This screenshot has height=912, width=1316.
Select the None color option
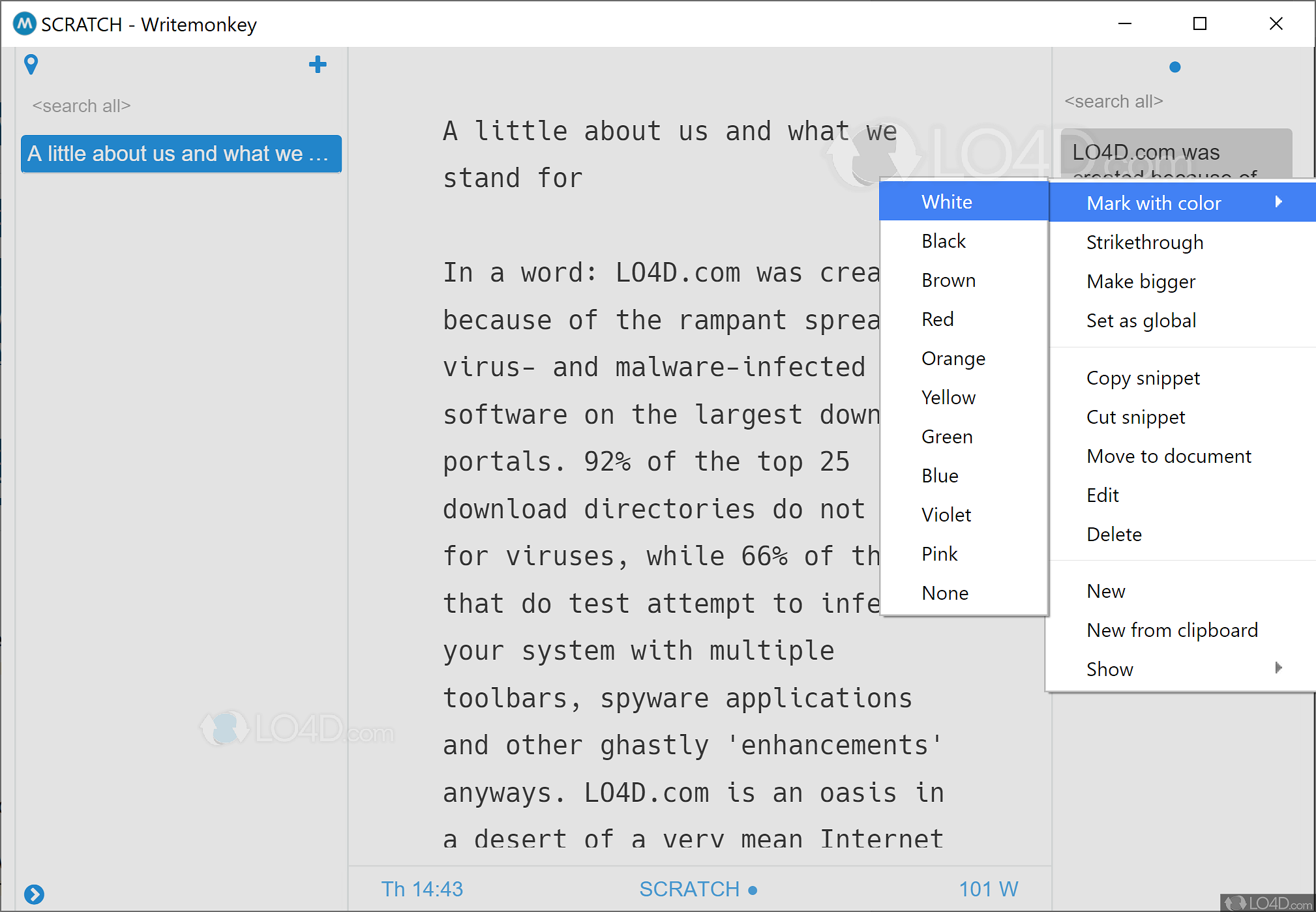(944, 593)
